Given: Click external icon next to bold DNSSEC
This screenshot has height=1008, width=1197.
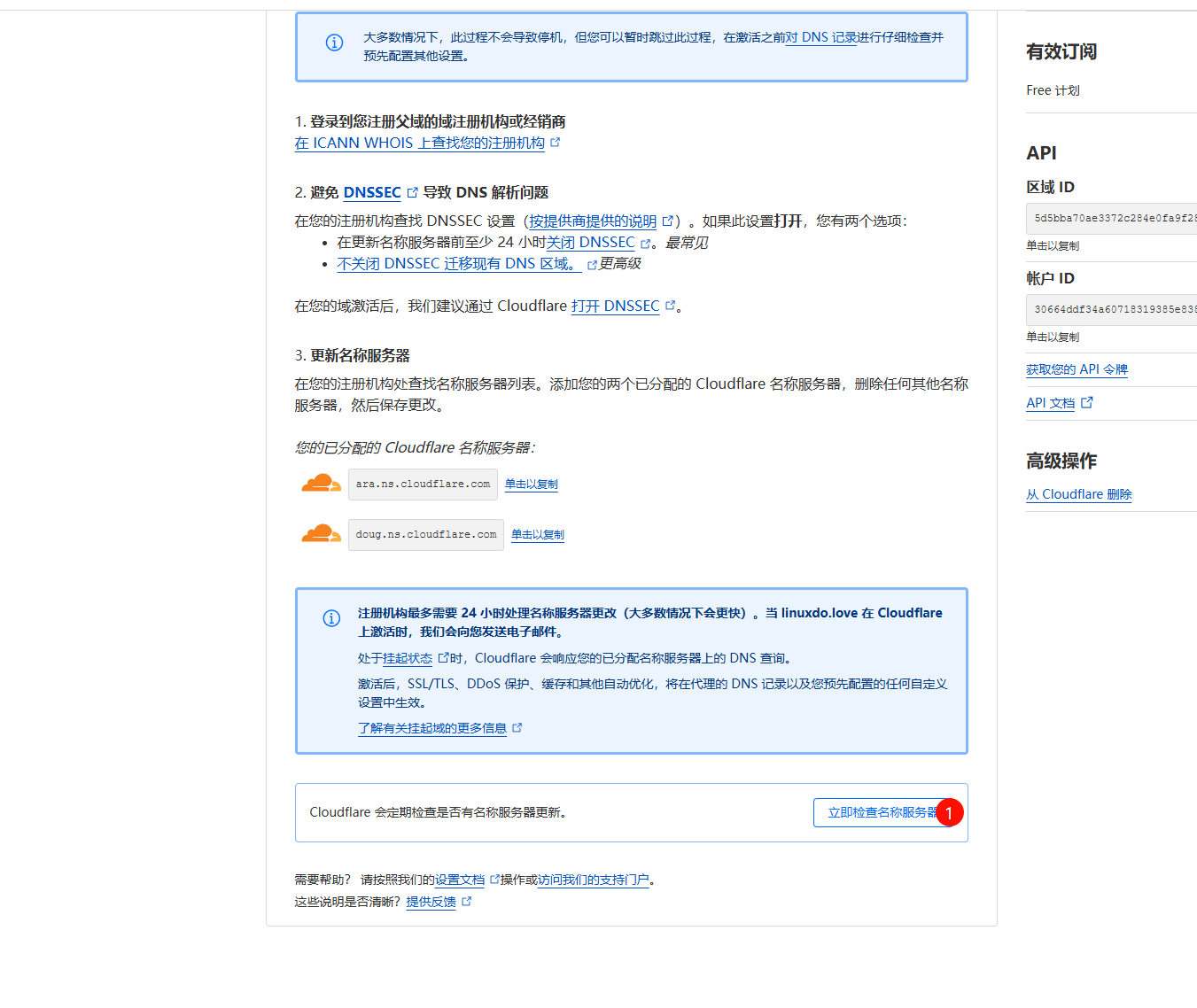Looking at the screenshot, I should click(x=412, y=192).
